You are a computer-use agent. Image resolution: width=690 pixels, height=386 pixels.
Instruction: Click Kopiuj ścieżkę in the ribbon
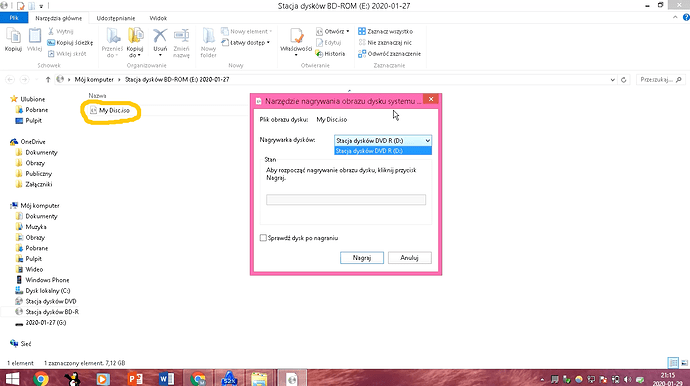click(70, 43)
